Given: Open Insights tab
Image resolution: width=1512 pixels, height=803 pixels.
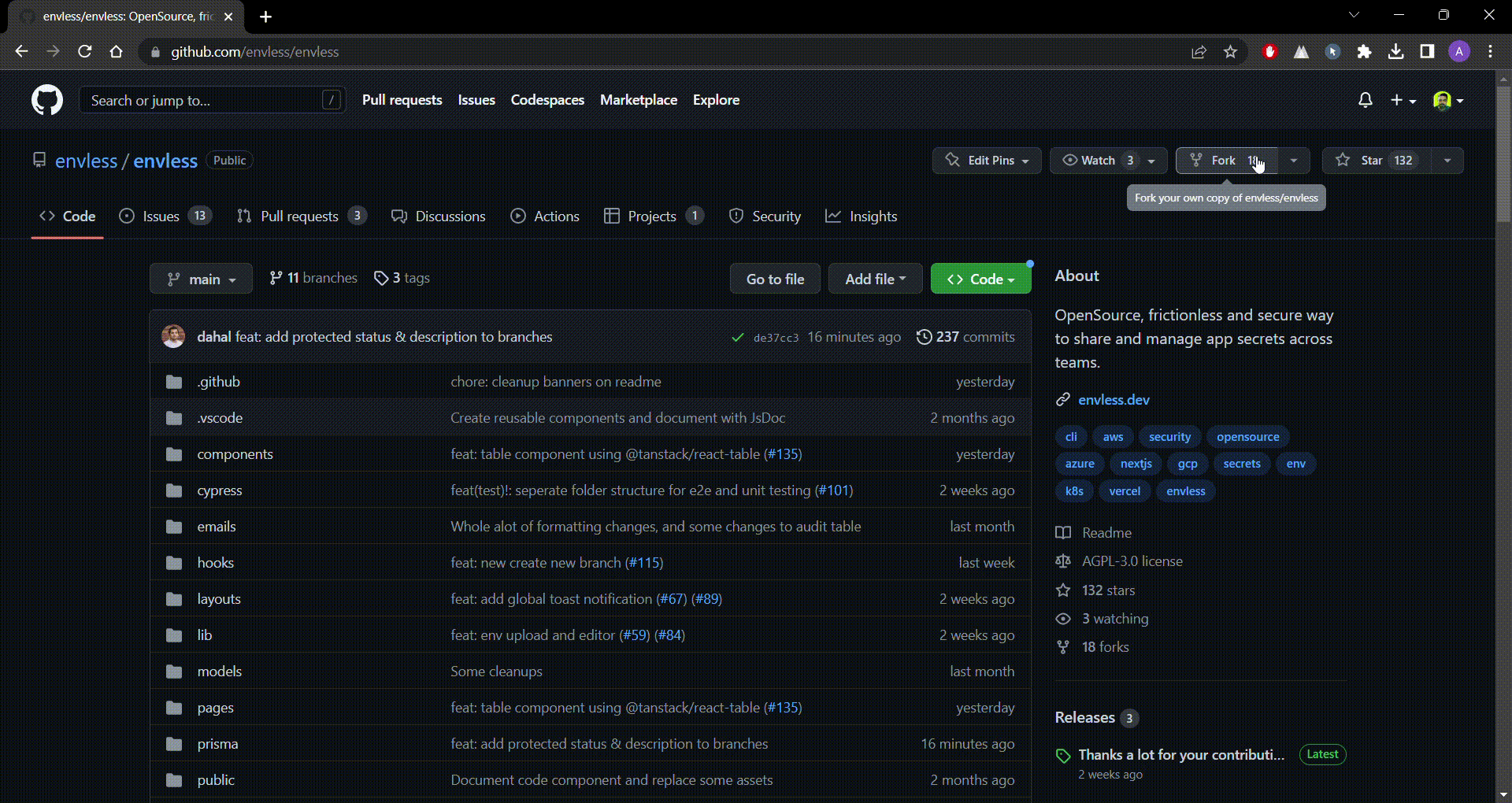Looking at the screenshot, I should (861, 216).
